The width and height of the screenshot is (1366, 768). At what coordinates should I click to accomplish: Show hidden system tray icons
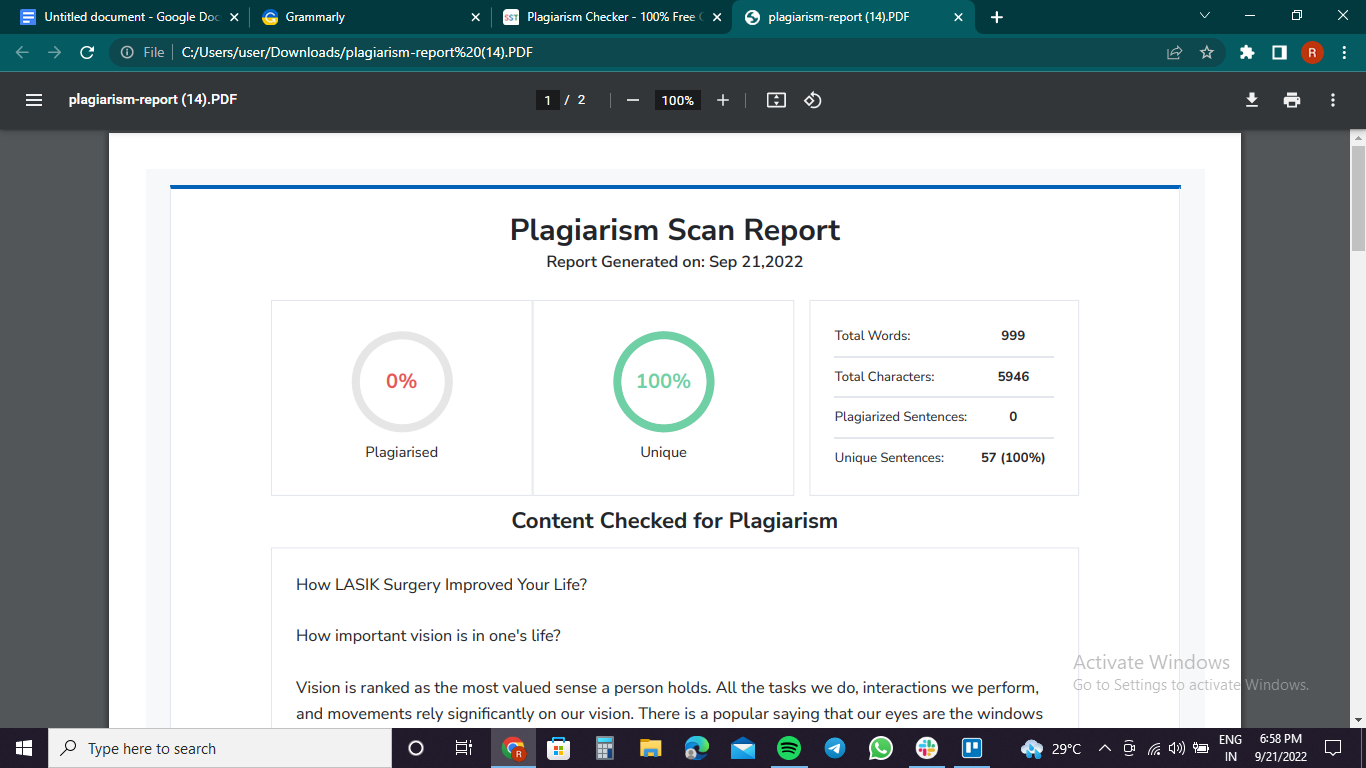point(1104,748)
